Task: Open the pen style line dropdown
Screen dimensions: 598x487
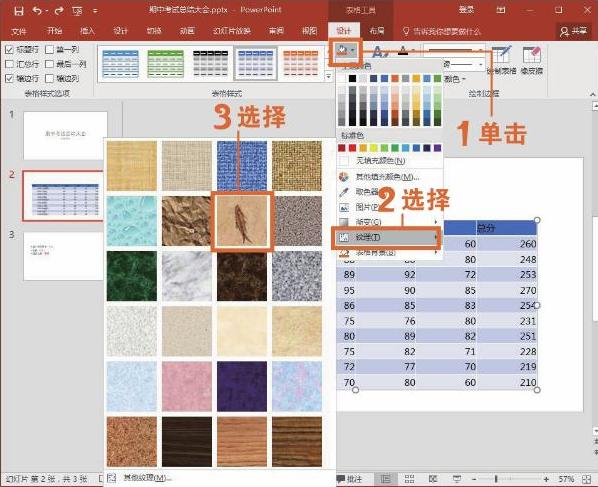Action: [x=481, y=50]
